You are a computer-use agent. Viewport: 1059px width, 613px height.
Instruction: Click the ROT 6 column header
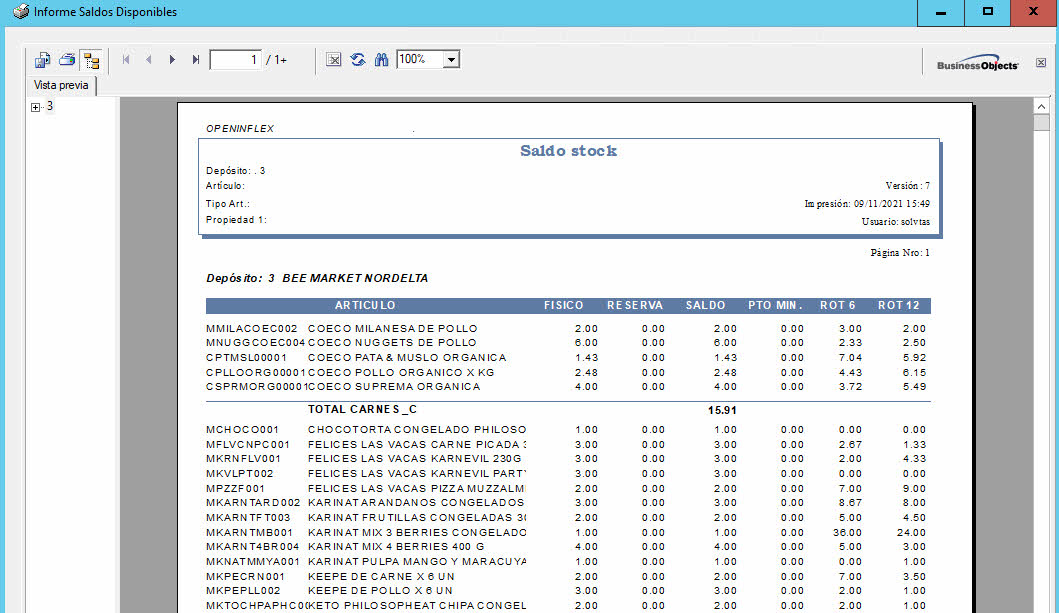point(837,306)
